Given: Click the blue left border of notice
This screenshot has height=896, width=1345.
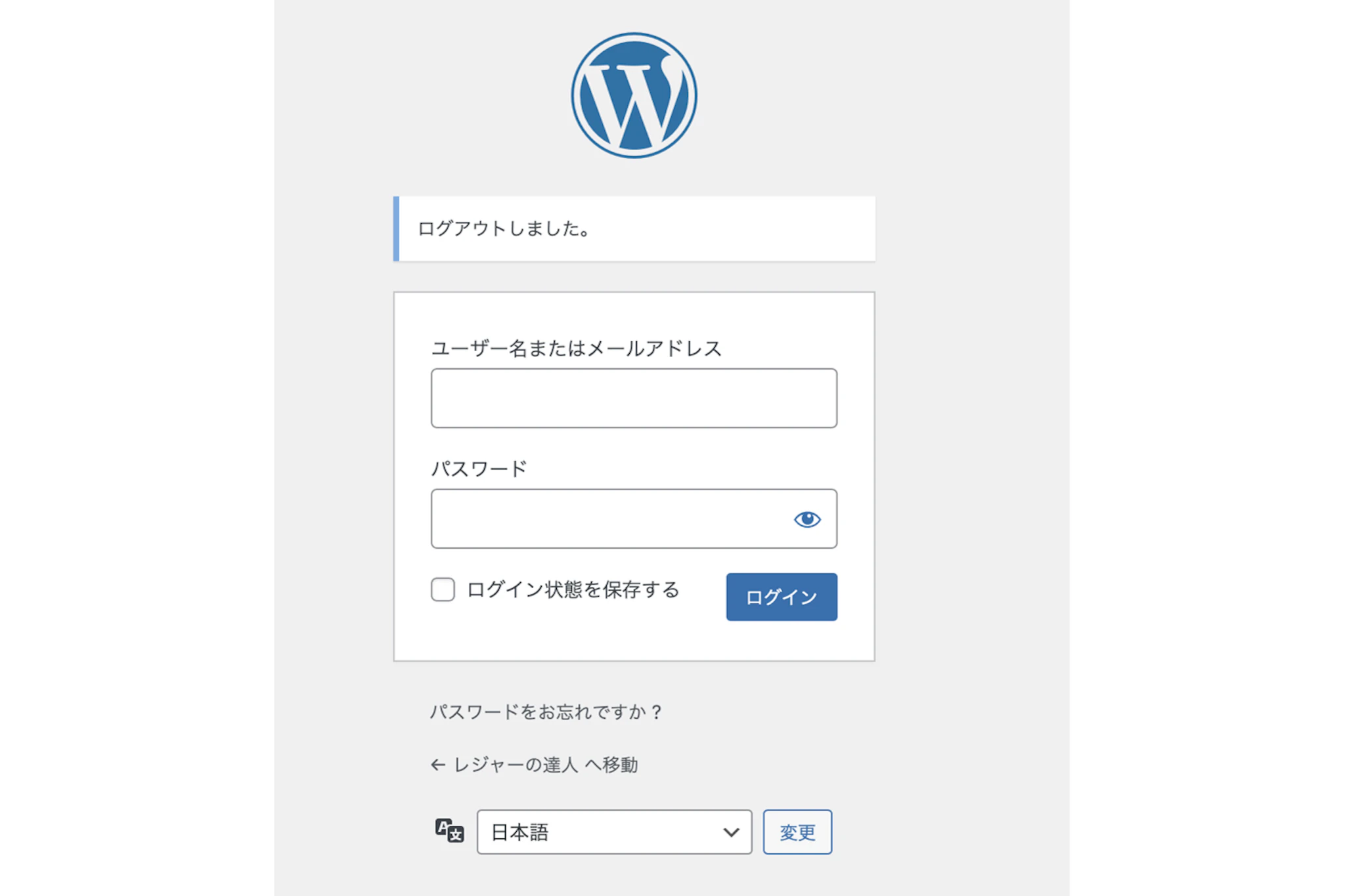Looking at the screenshot, I should [396, 228].
